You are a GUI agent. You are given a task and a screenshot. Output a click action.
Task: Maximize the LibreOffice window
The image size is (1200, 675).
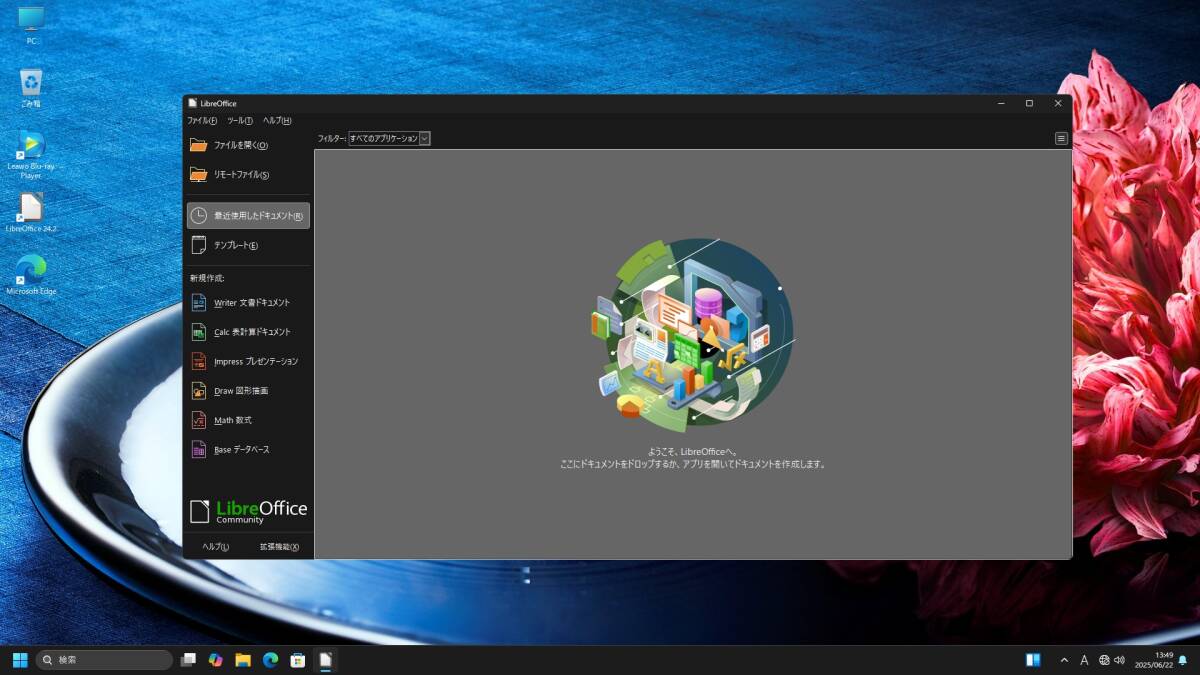coord(1029,103)
